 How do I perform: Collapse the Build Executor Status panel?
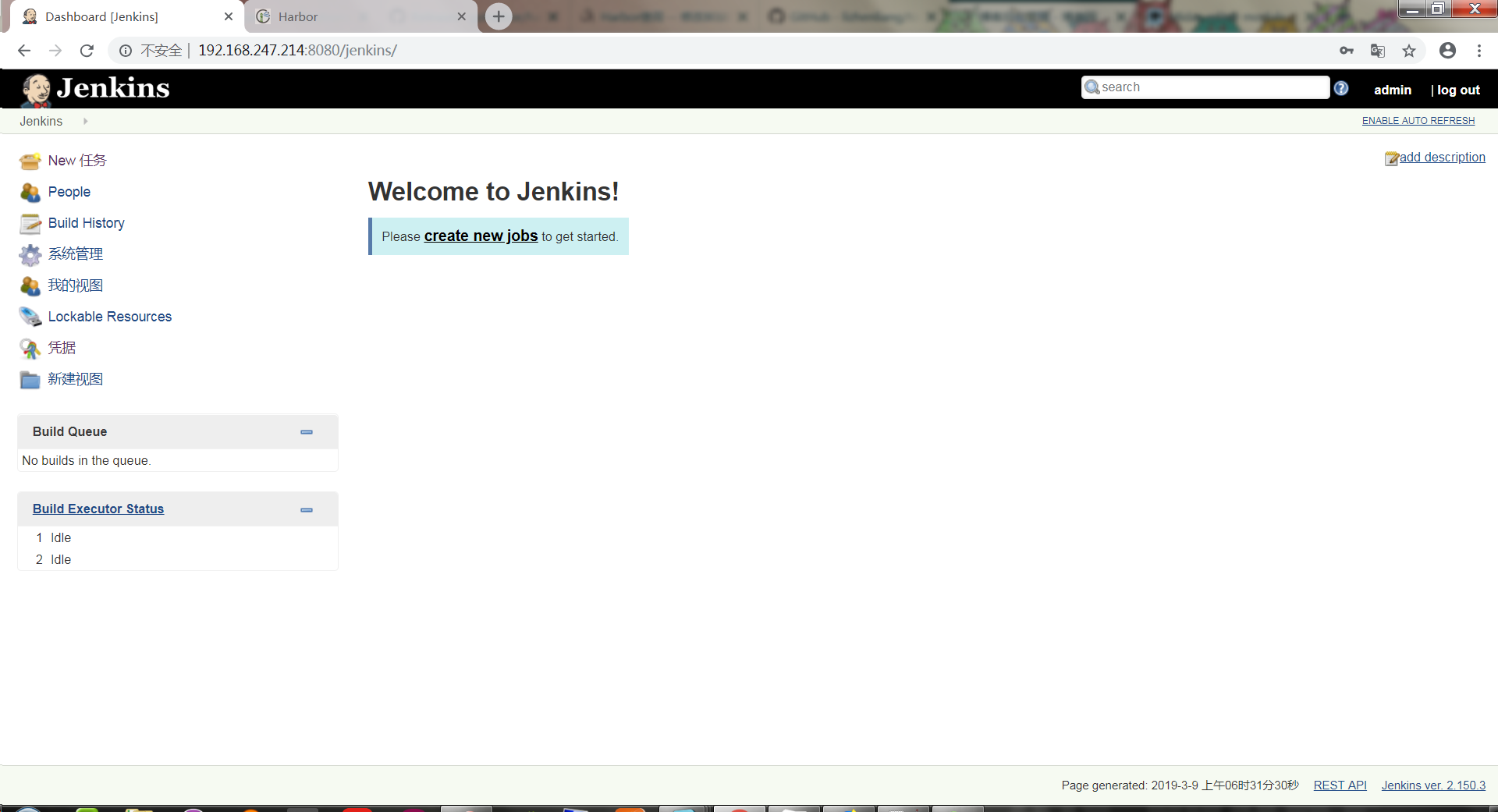[x=307, y=510]
